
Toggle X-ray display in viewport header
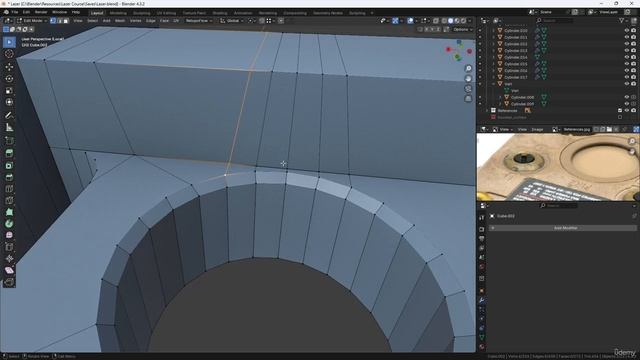coord(436,20)
